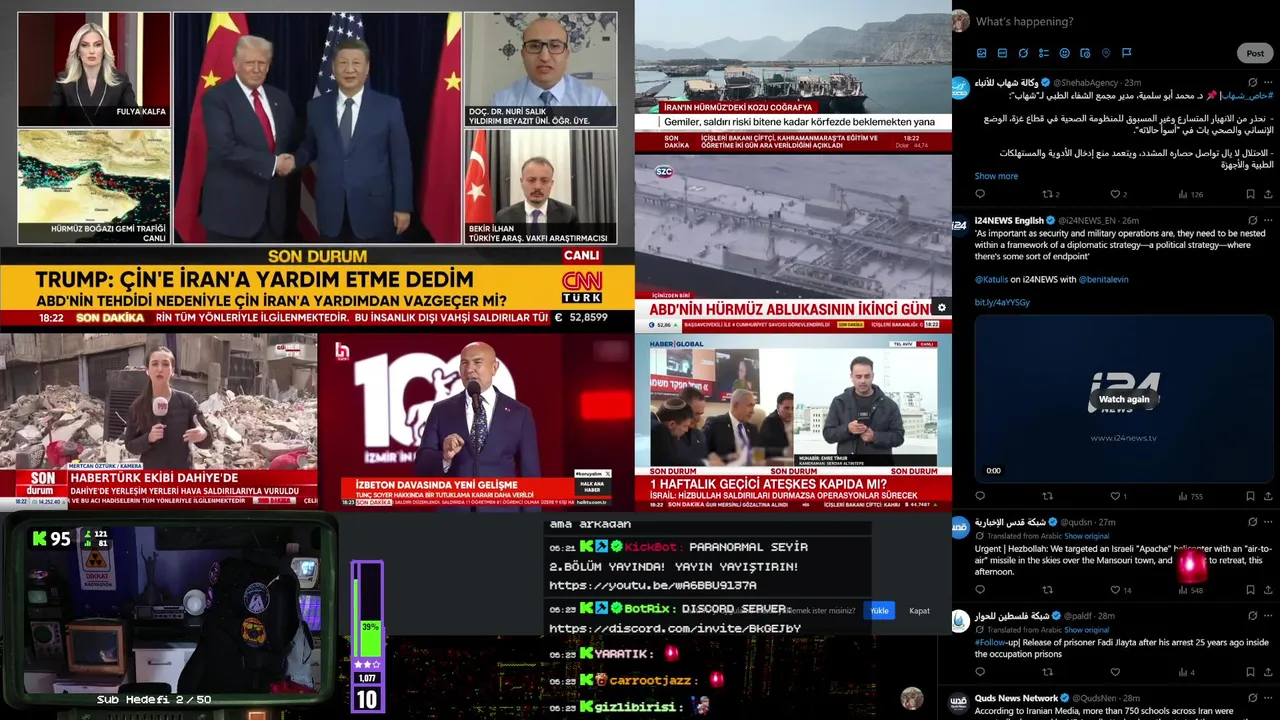The height and width of the screenshot is (720, 1280).
Task: Bookmark the @paldf prisoner release post
Action: (x=1250, y=672)
